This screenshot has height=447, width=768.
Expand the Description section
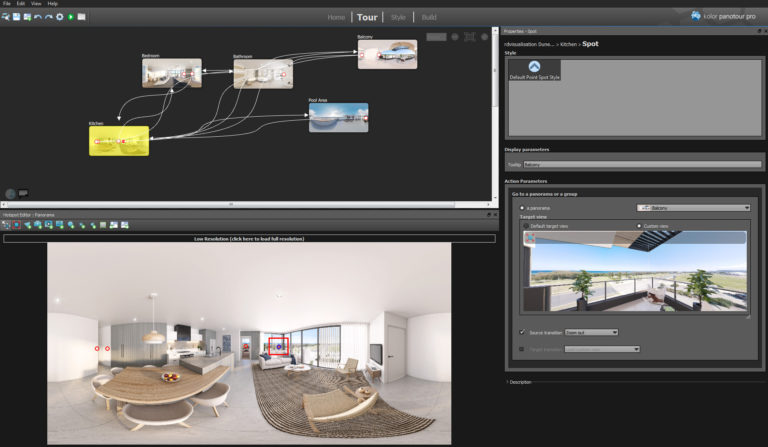click(519, 382)
